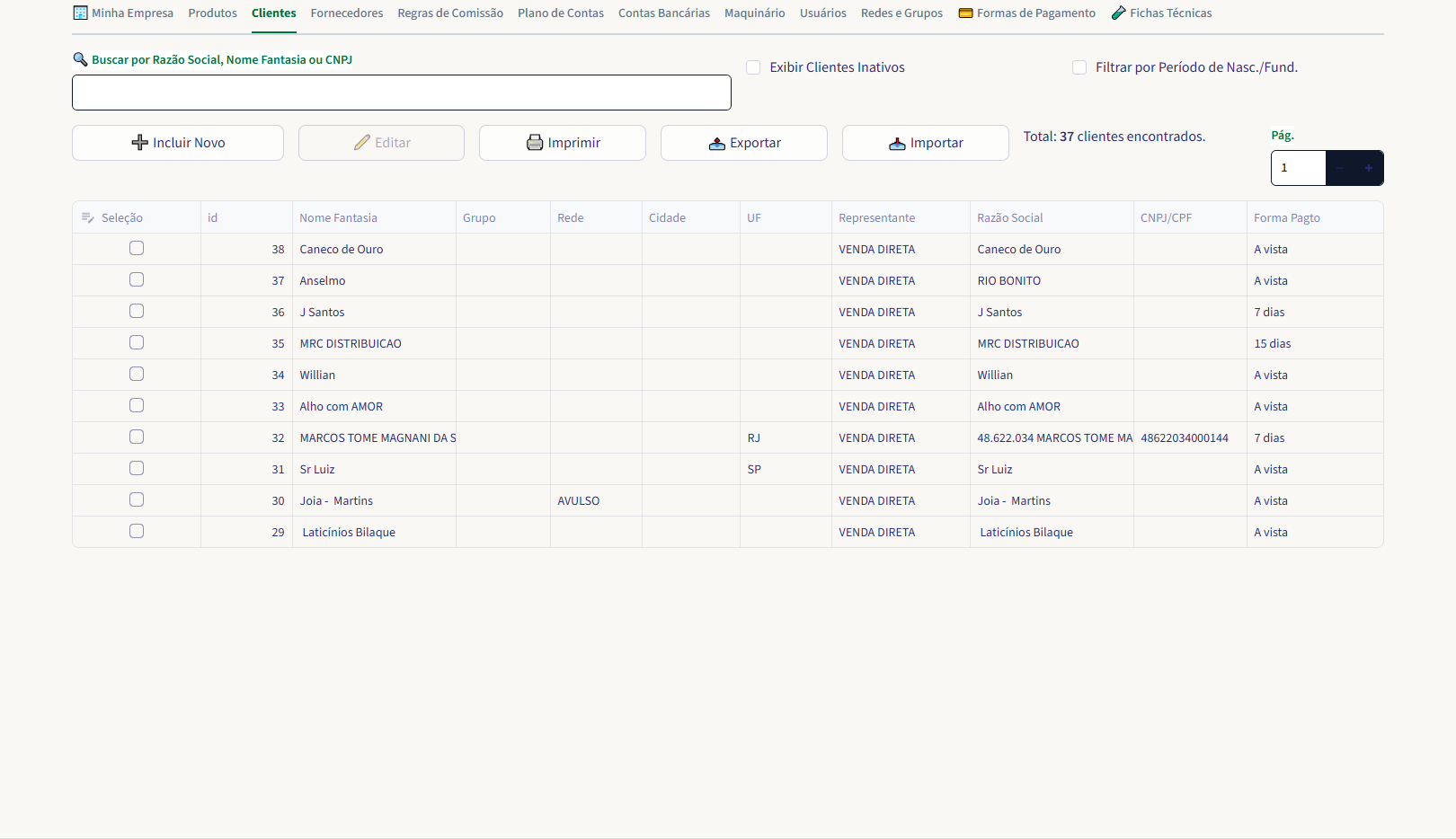Viewport: 1456px width, 839px height.
Task: Open the Regras de Comissão tab
Action: coord(450,13)
